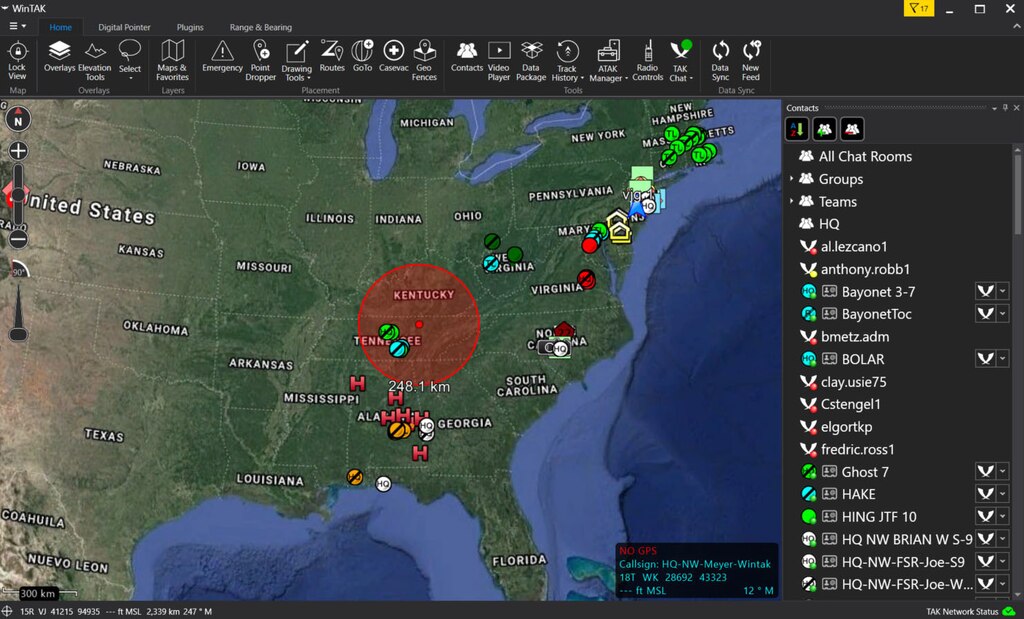The width and height of the screenshot is (1024, 619).
Task: Open the Data Package tool
Action: 531,60
